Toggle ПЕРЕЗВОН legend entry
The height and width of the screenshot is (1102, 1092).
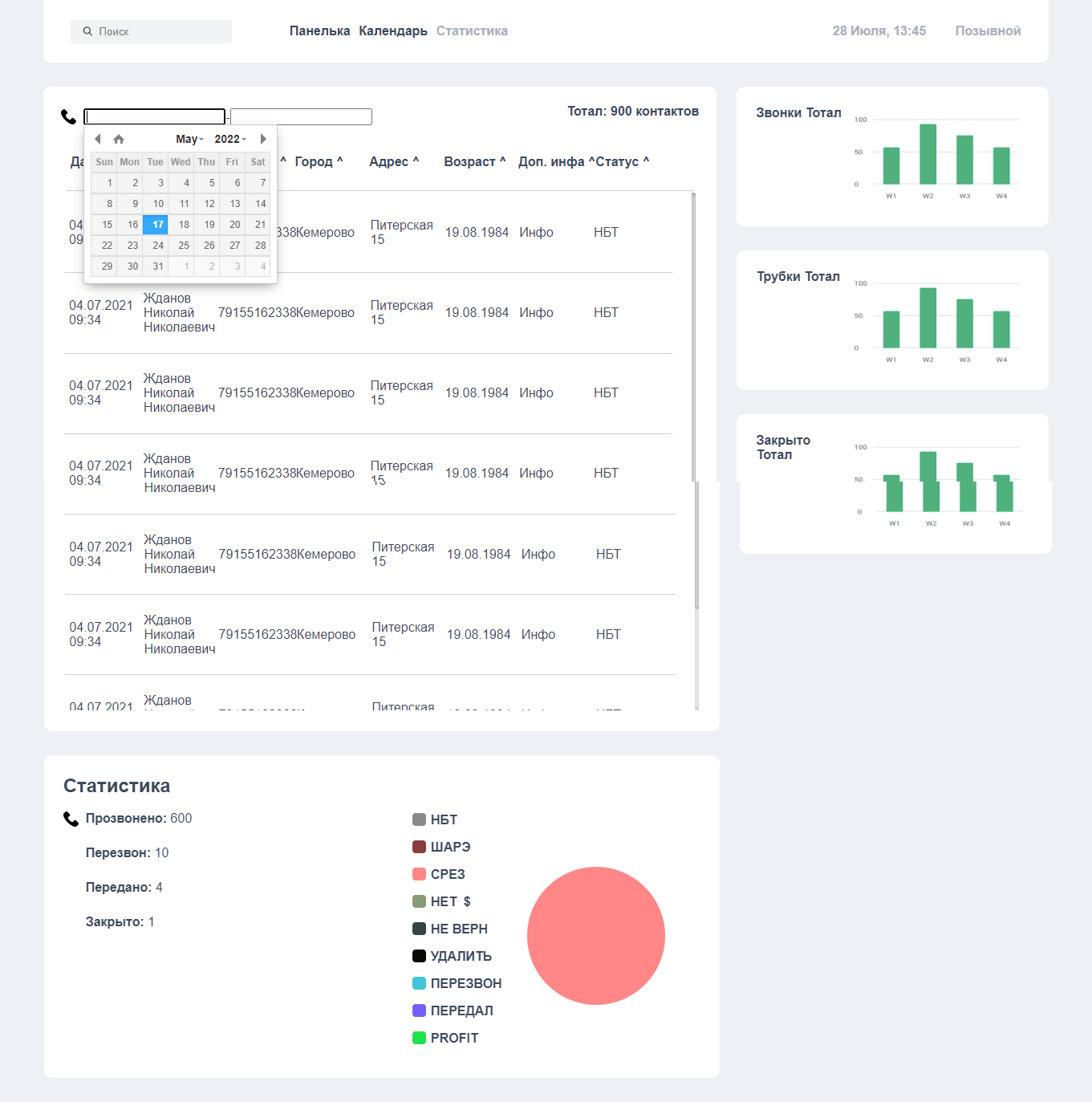[x=457, y=983]
